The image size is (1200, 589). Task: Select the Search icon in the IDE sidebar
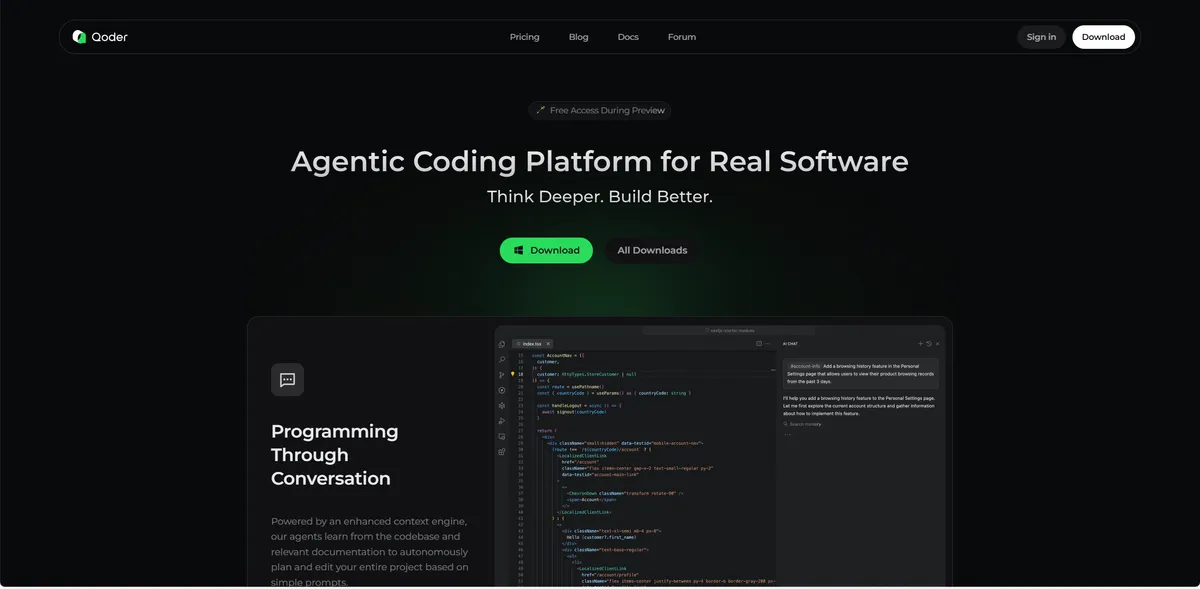502,359
